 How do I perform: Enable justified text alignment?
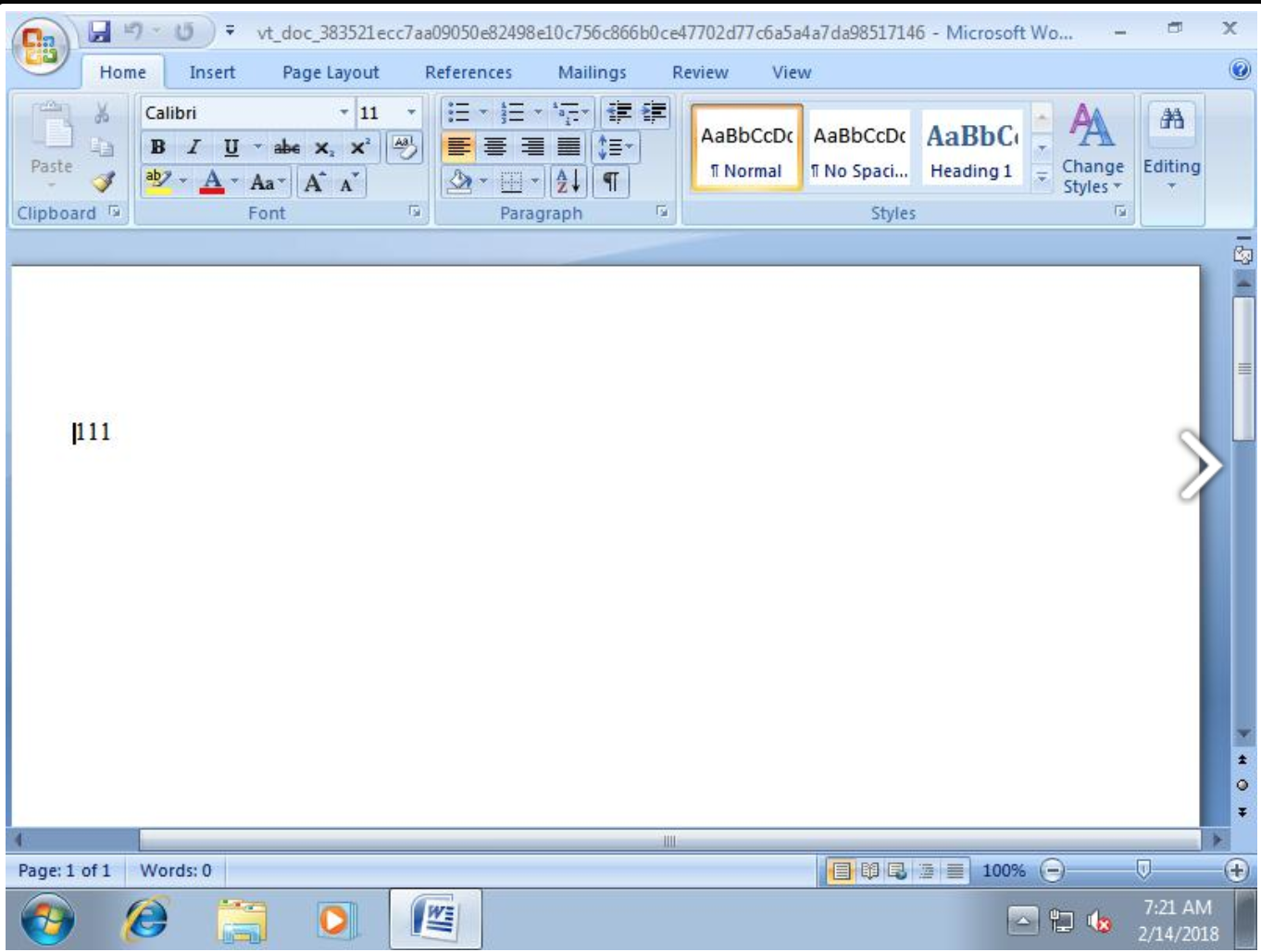coord(567,148)
